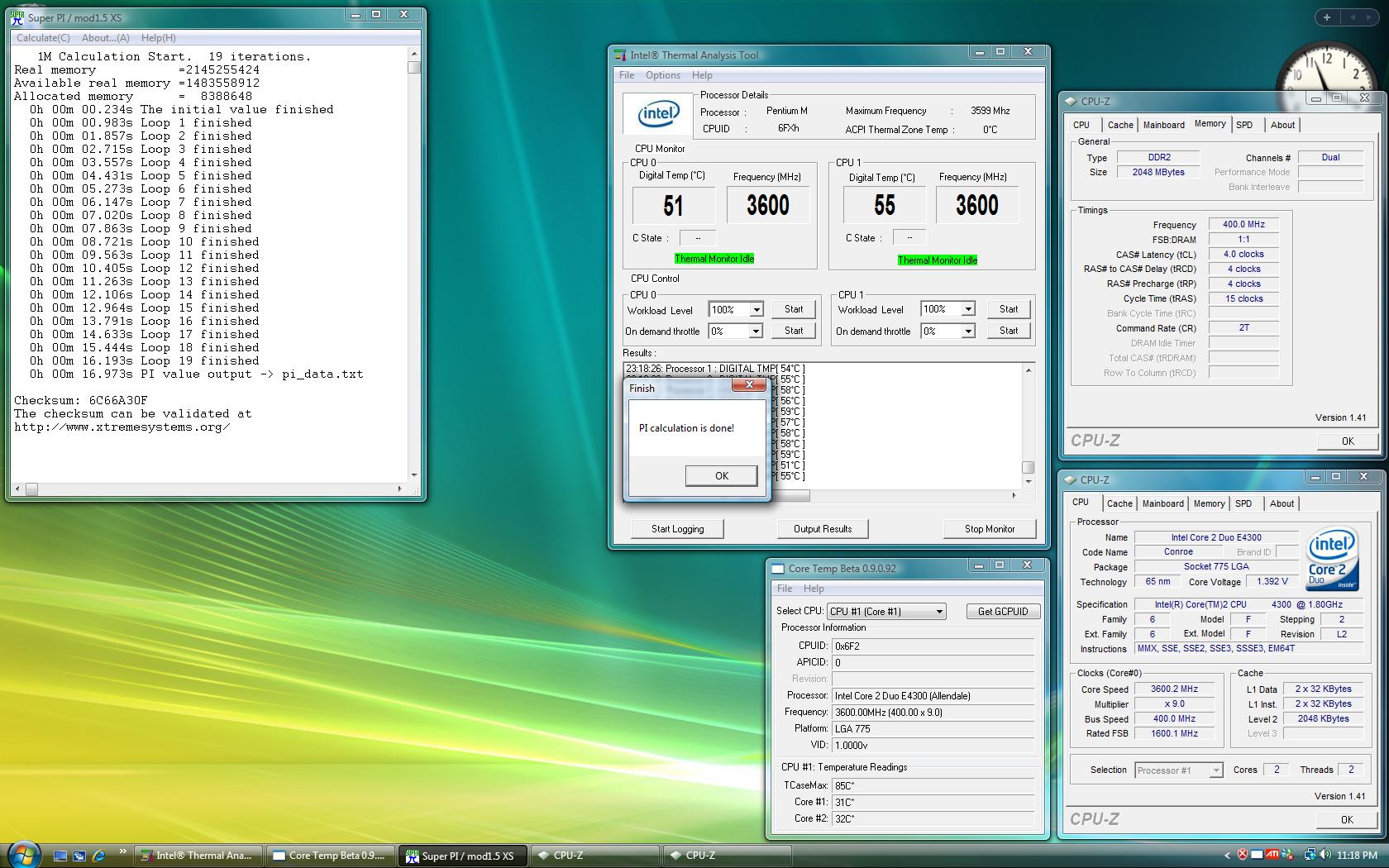
Task: Start CPU 0 on demand throttle
Action: tap(794, 331)
